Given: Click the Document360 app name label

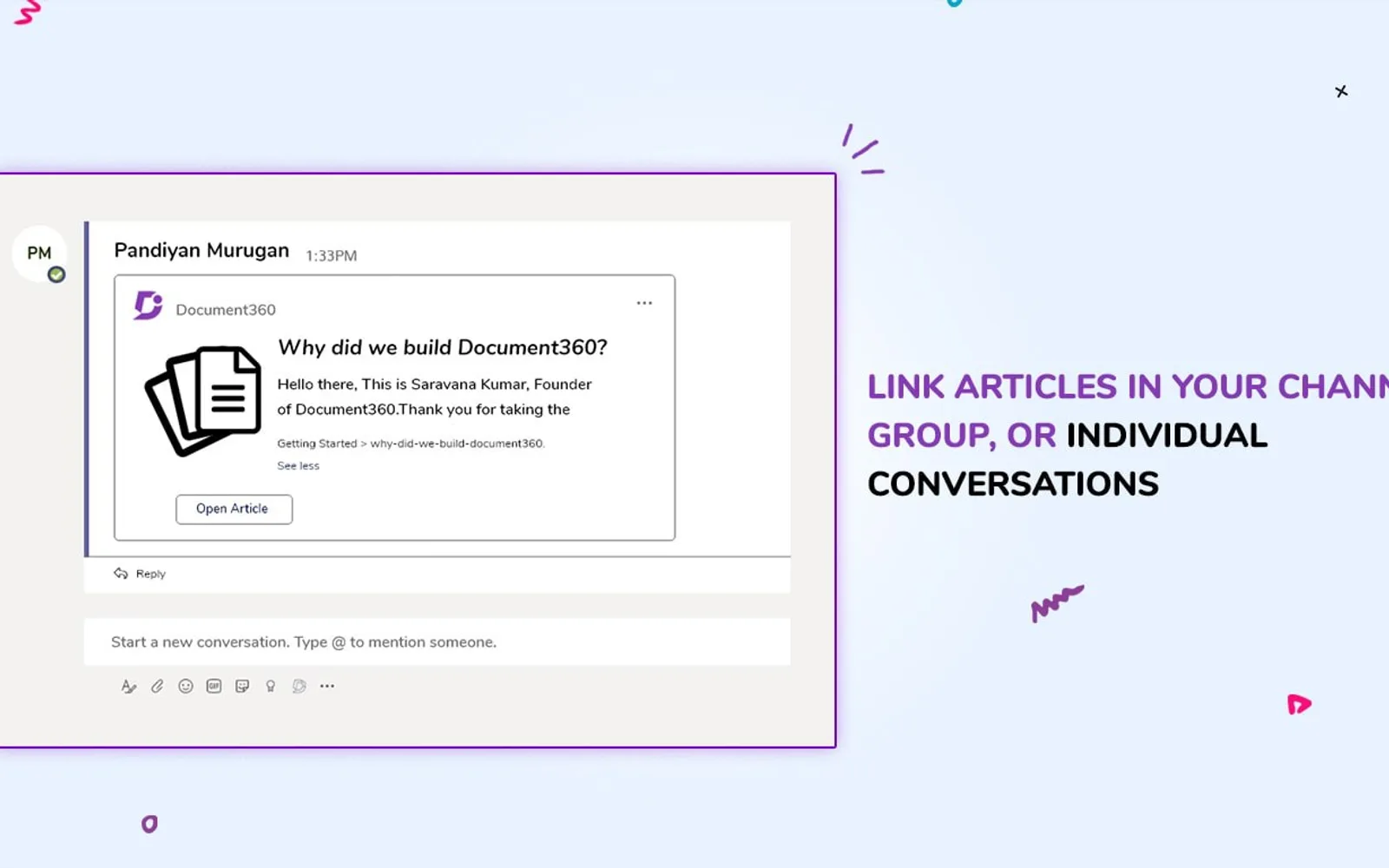Looking at the screenshot, I should [226, 310].
